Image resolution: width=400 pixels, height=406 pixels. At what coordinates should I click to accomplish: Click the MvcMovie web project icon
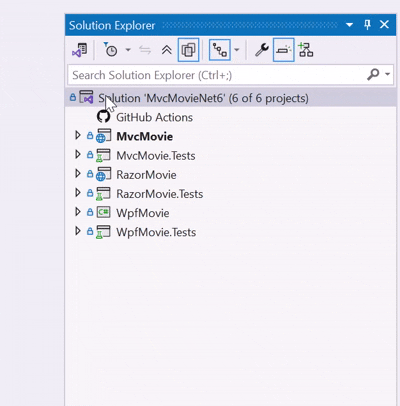[103, 136]
